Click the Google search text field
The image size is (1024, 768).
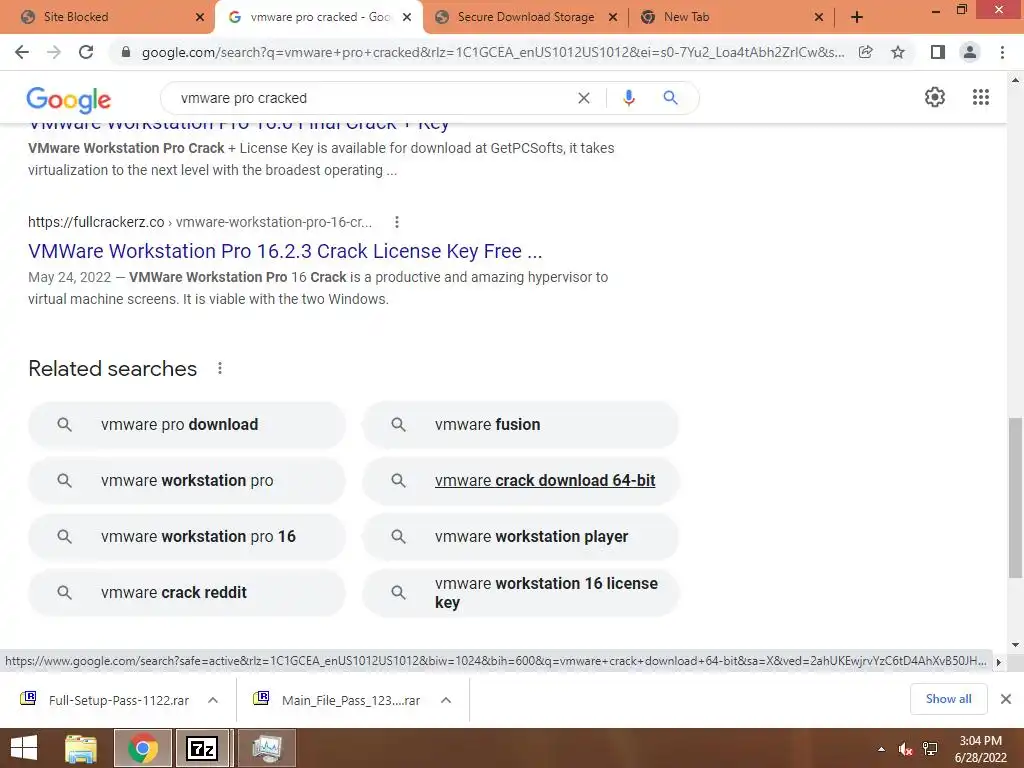[x=372, y=98]
